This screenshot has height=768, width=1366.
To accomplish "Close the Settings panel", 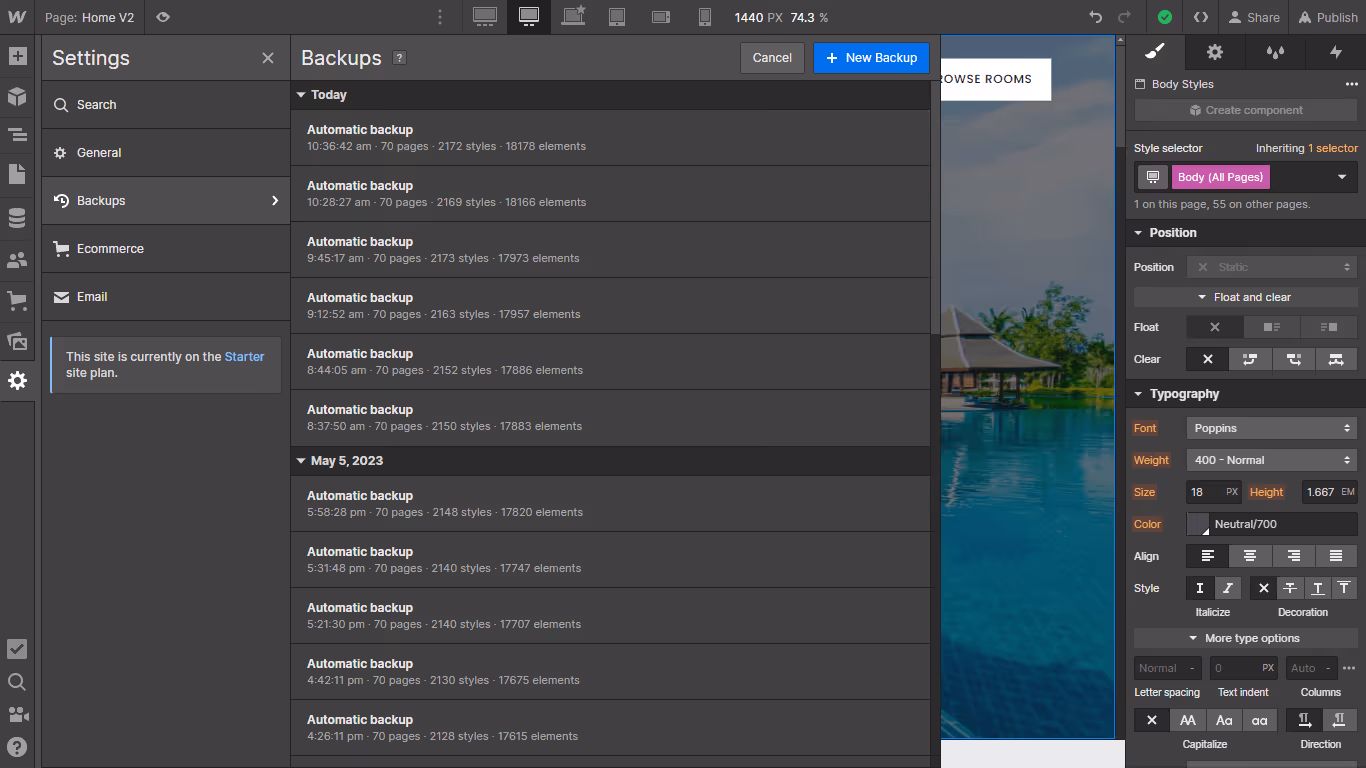I will 268,58.
